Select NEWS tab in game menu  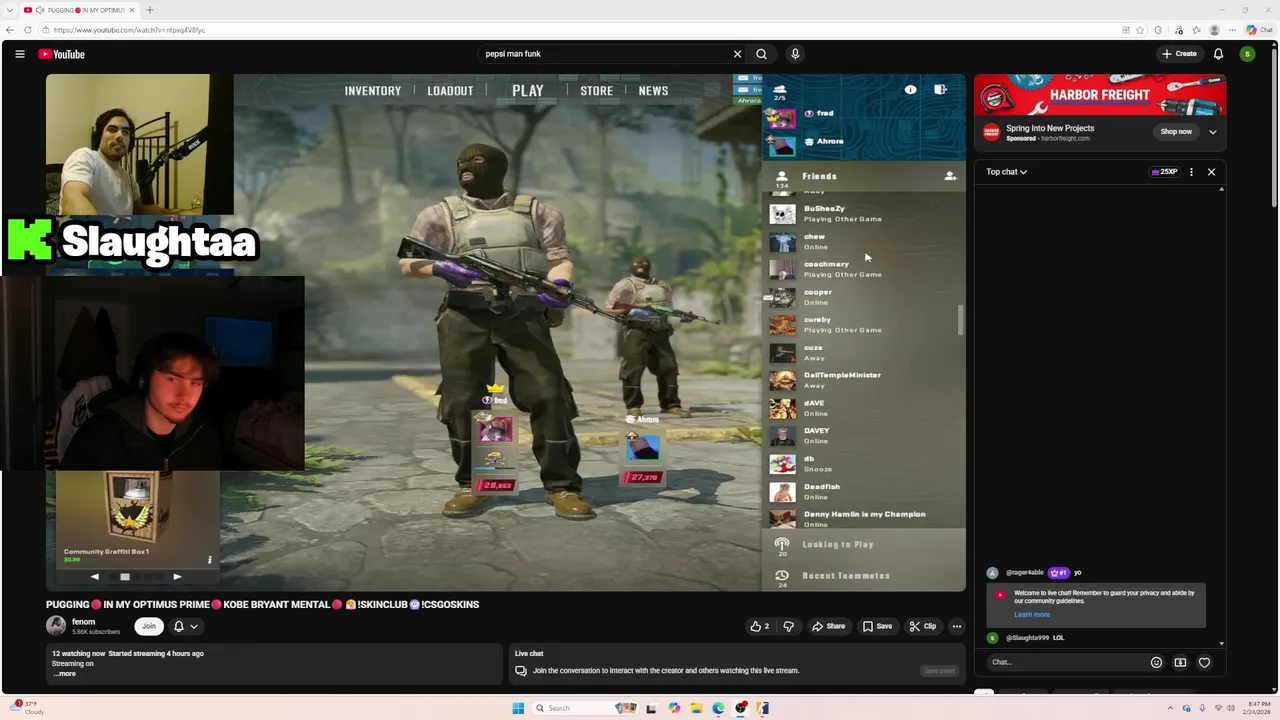point(653,91)
